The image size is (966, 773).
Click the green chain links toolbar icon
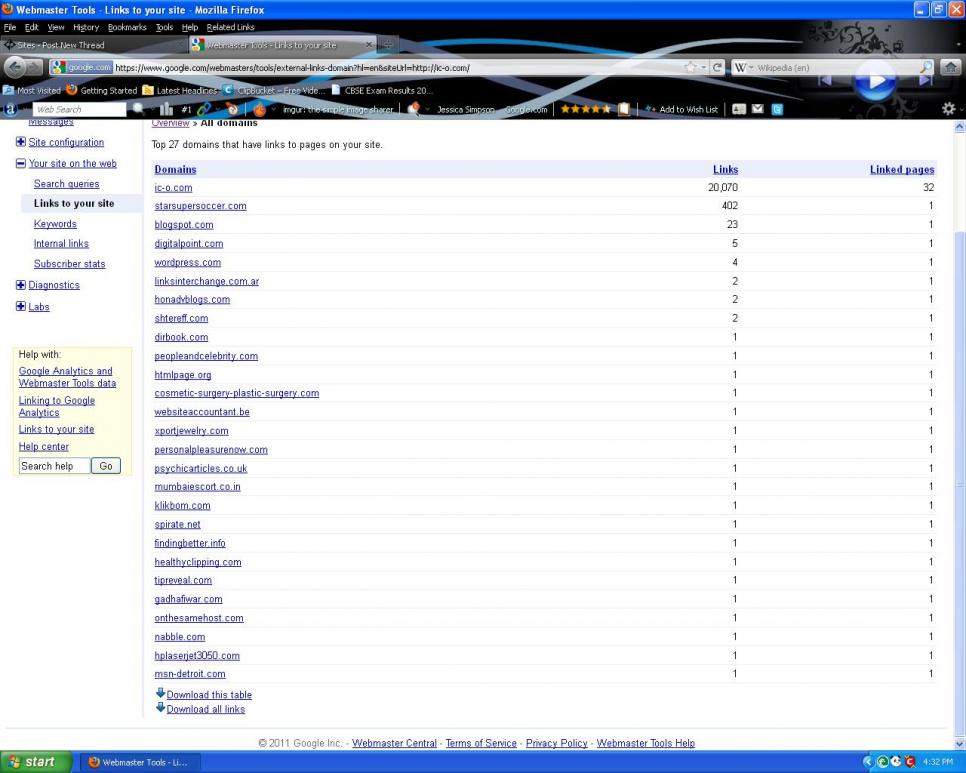click(204, 109)
